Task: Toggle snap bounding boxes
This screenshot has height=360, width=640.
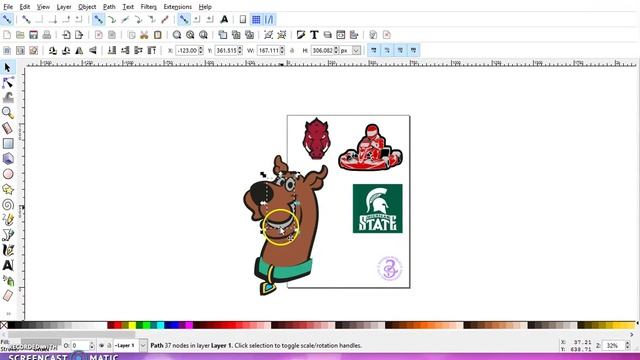Action: tap(26, 19)
